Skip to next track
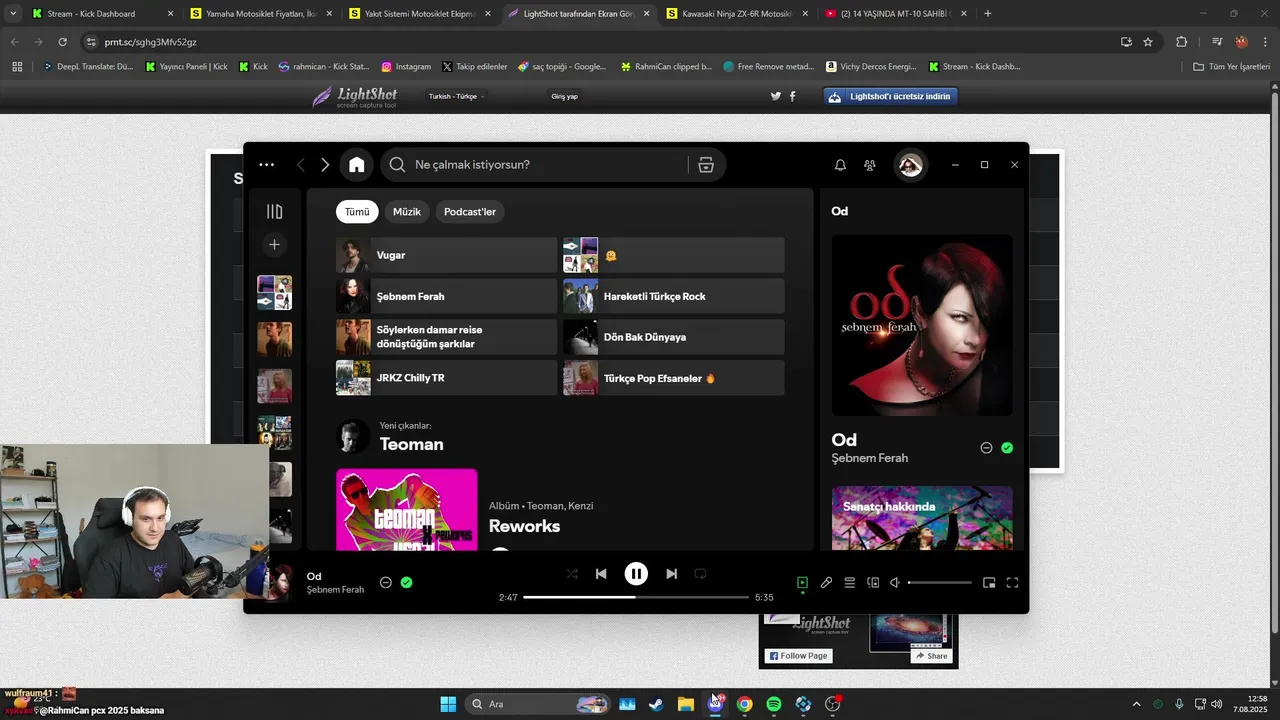 click(x=671, y=574)
